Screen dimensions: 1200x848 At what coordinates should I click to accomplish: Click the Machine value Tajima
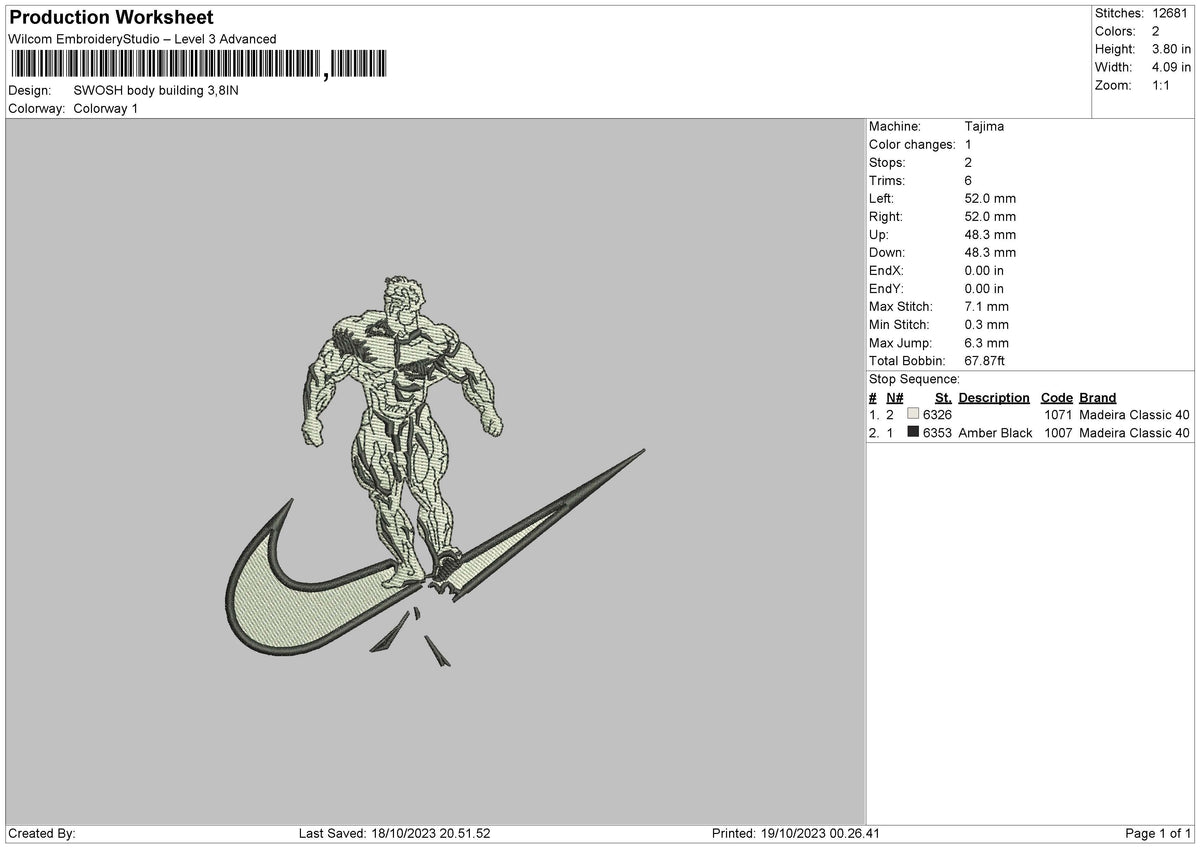click(984, 127)
